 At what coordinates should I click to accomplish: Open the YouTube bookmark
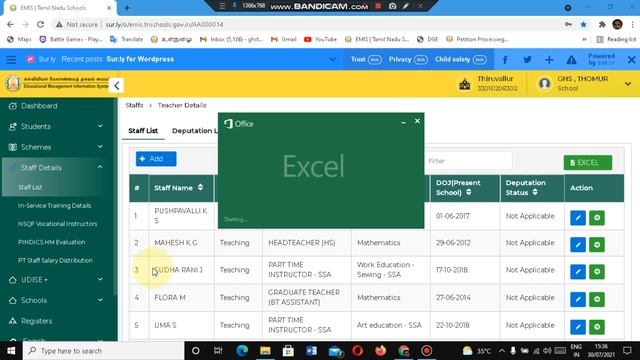pos(320,39)
